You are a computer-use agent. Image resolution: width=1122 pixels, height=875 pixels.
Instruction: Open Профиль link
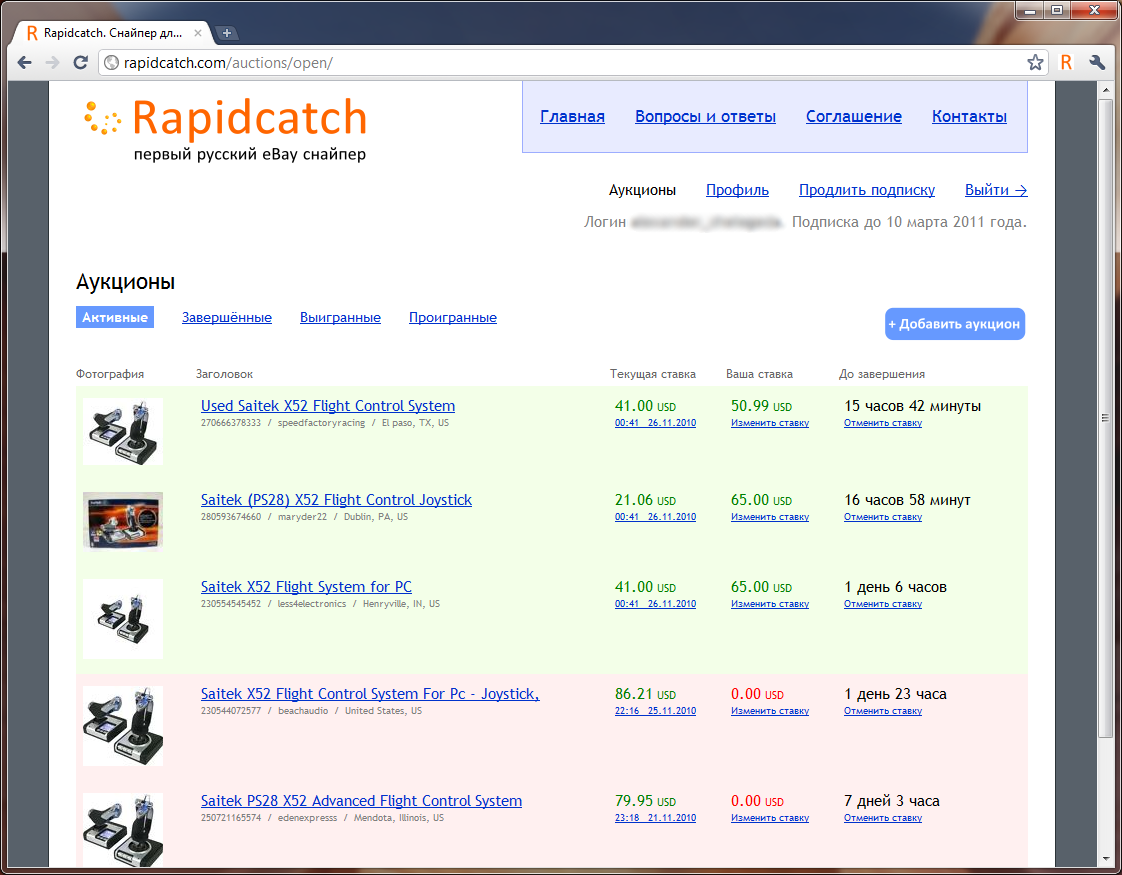(x=737, y=190)
